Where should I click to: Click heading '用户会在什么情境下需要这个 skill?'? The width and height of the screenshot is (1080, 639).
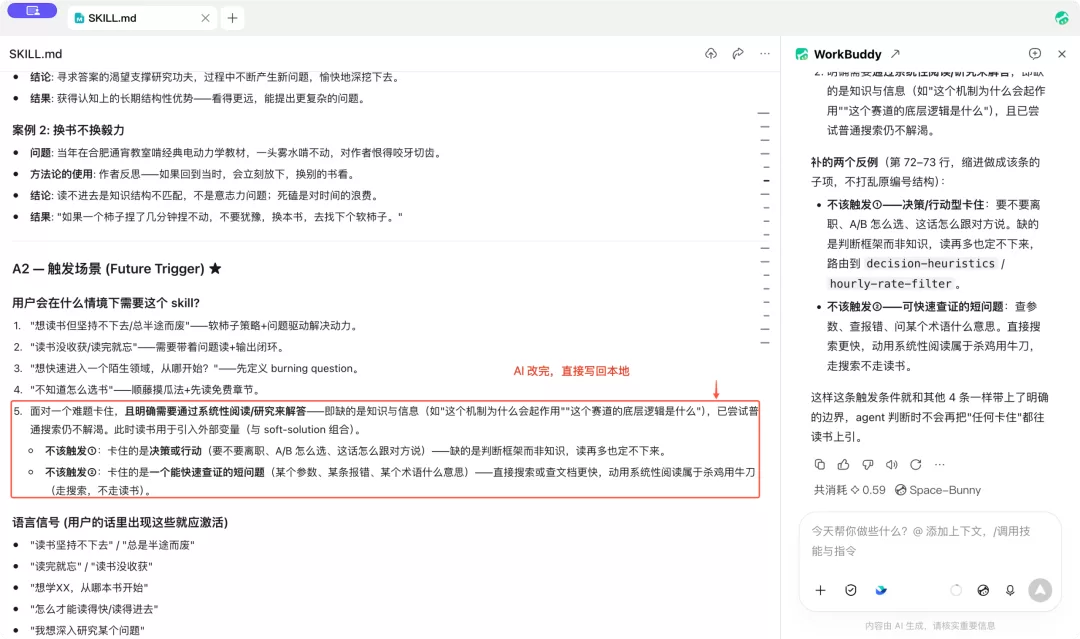click(105, 303)
